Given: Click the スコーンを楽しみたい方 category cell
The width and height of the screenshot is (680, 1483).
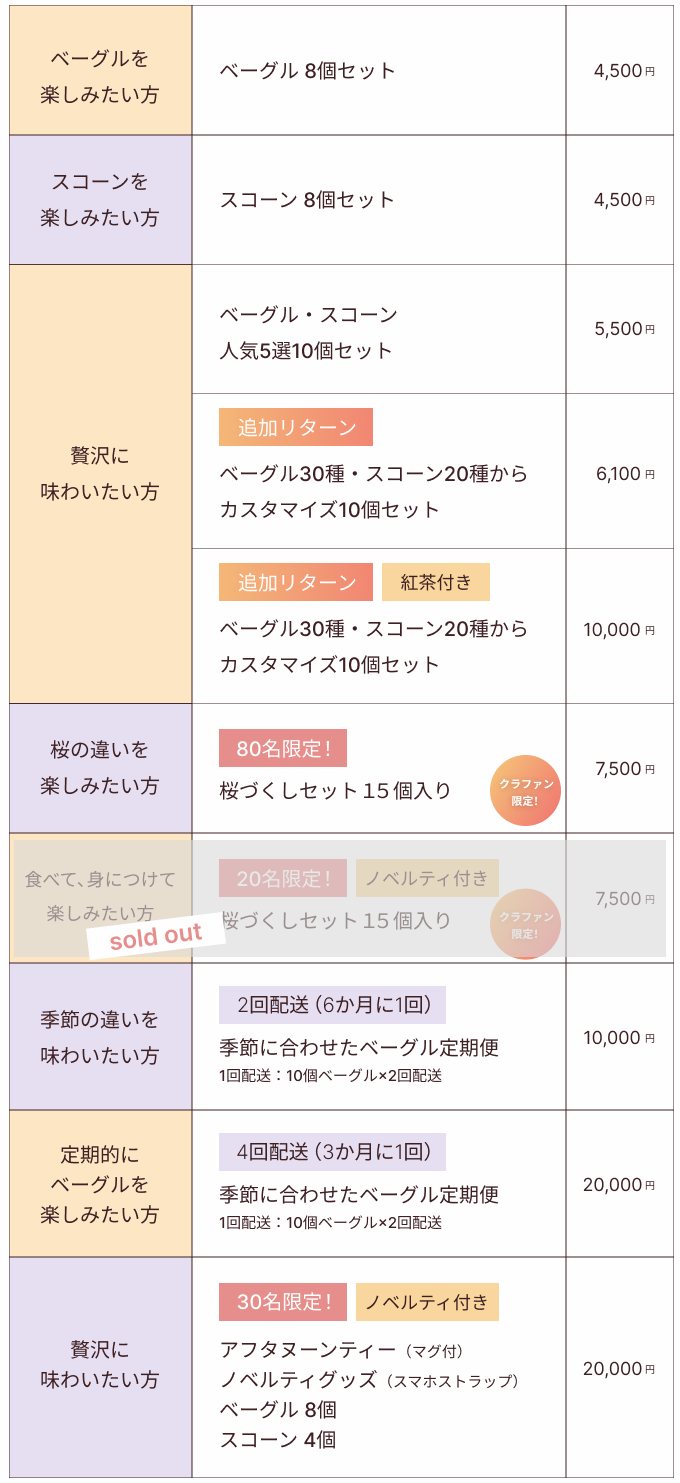Looking at the screenshot, I should coord(100,200).
